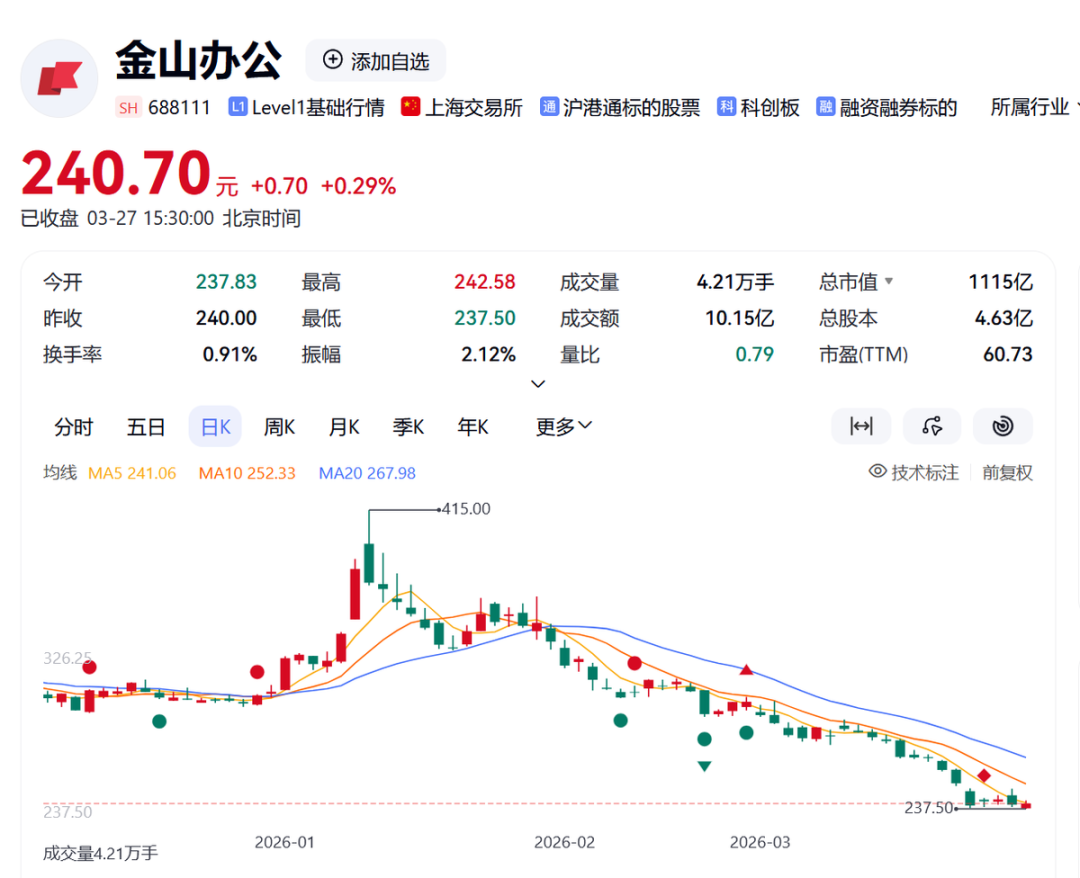The image size is (1080, 878).
Task: Click red diamond marker near chart end
Action: coord(984,775)
